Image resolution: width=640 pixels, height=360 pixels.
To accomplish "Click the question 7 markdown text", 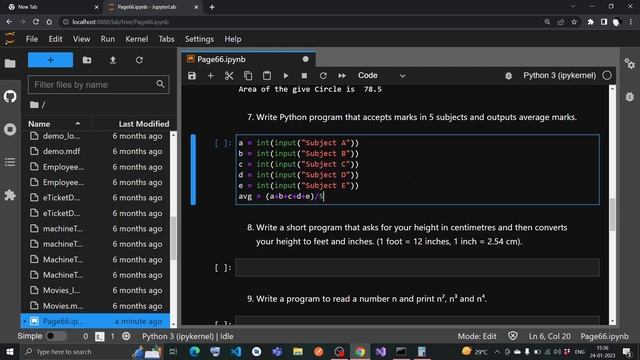I will tap(412, 117).
